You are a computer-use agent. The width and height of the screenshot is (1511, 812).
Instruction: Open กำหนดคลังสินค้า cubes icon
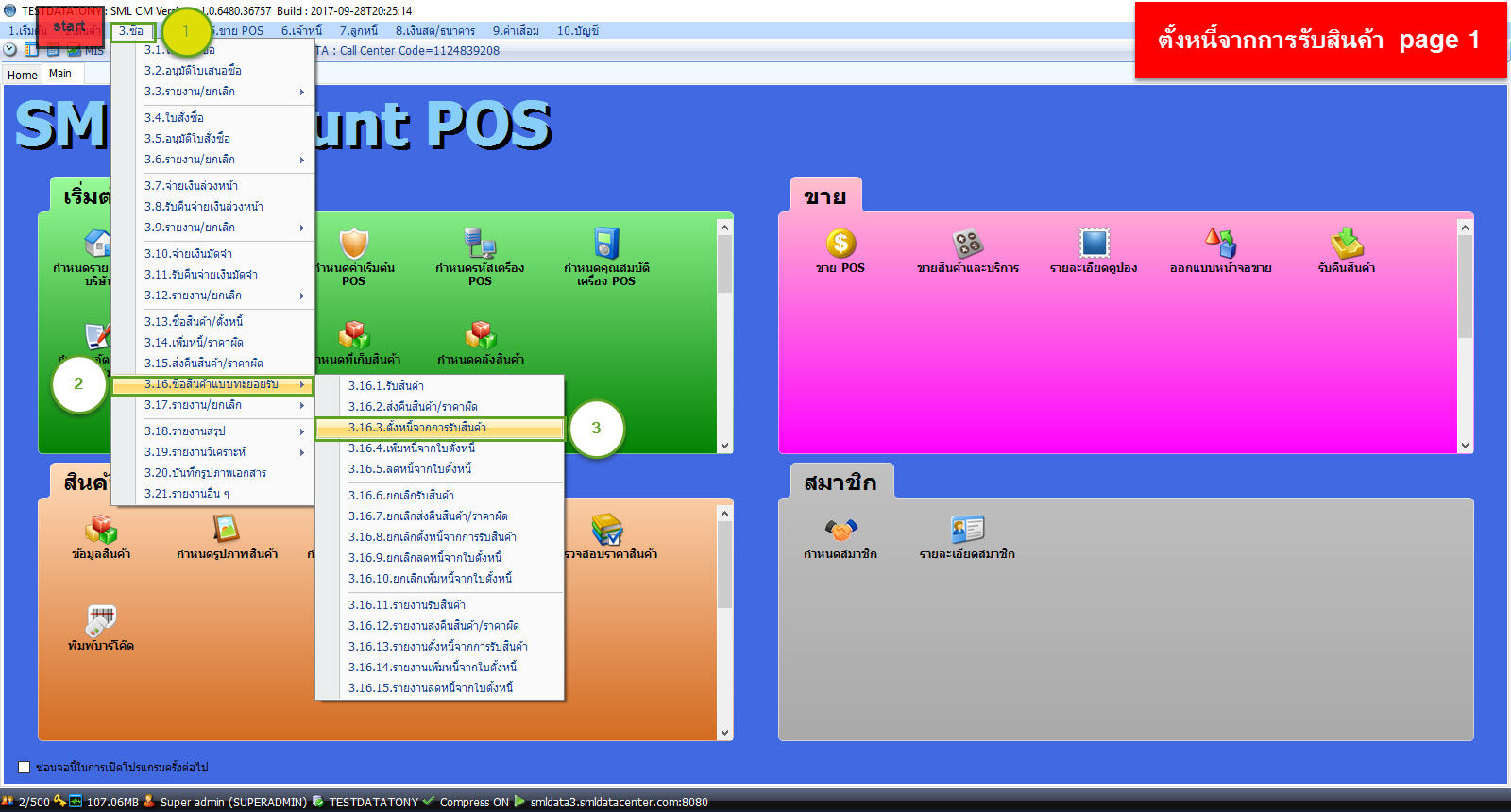click(480, 335)
